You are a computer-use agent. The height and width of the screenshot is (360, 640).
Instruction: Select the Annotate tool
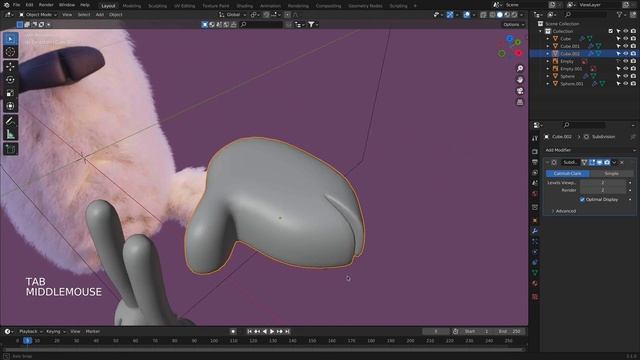[x=11, y=121]
